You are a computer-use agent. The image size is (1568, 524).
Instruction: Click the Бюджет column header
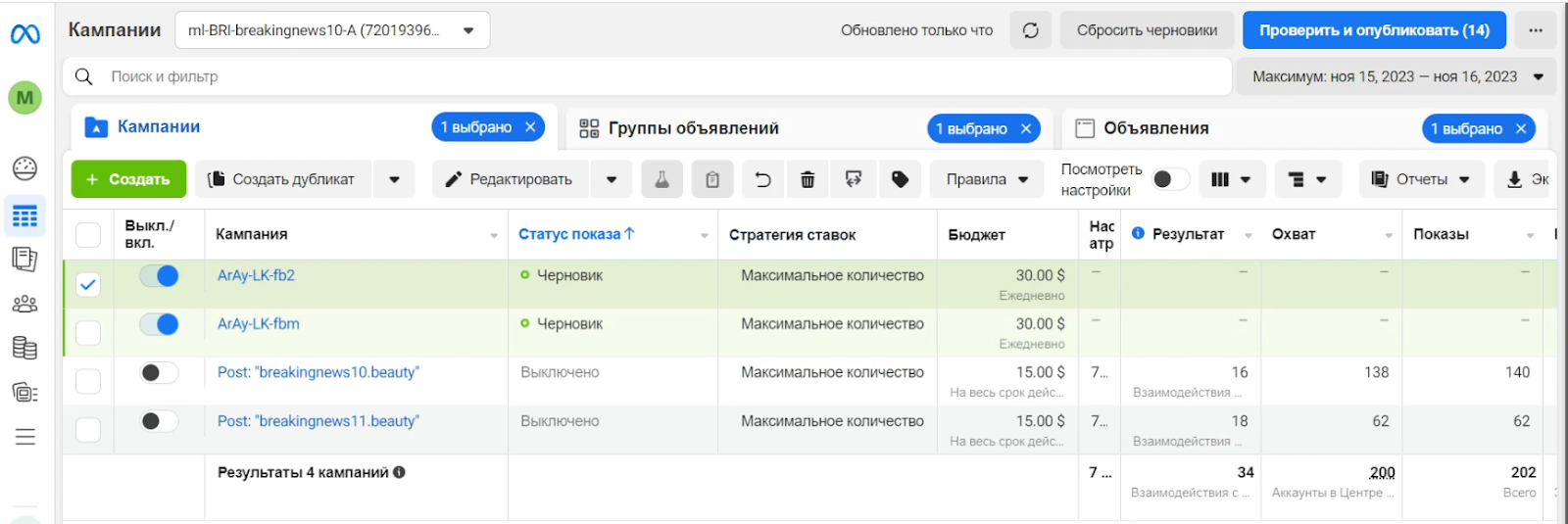pos(976,234)
